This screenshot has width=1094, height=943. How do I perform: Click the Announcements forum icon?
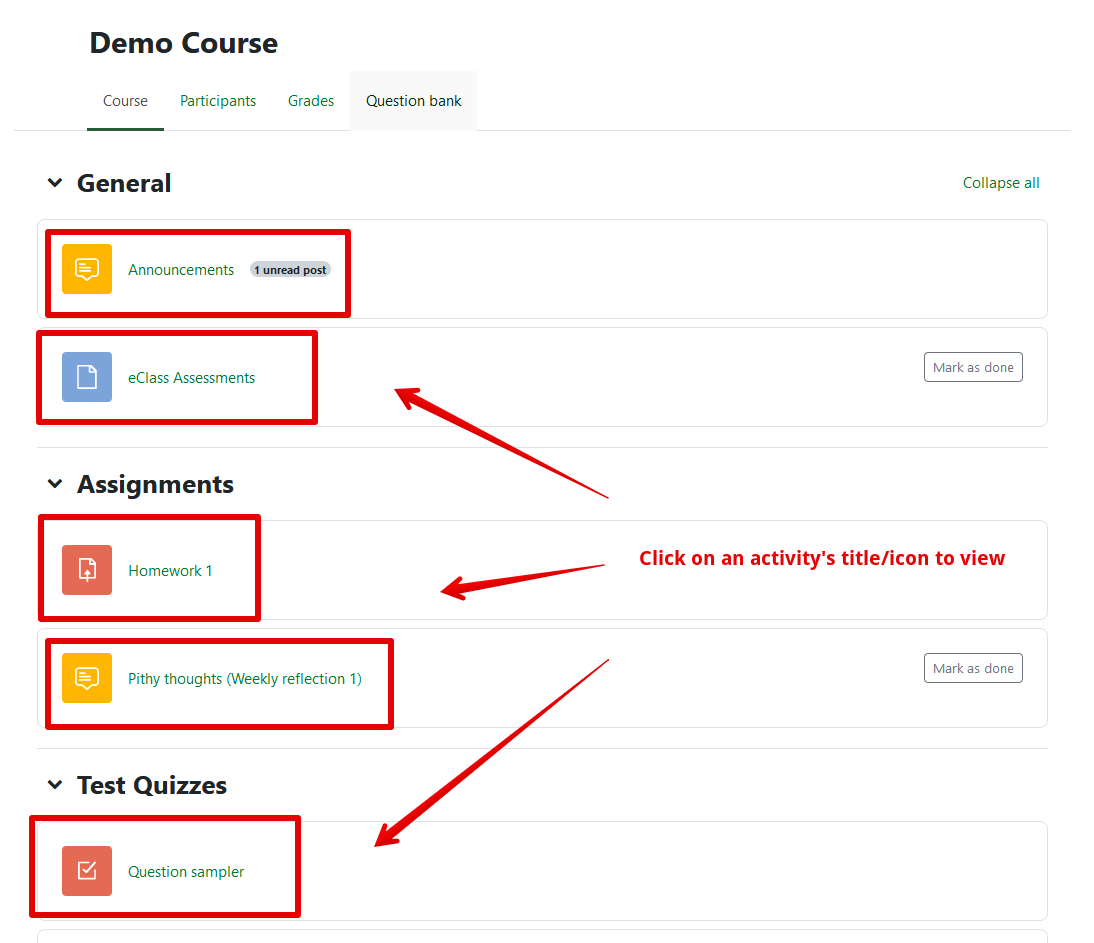[87, 269]
